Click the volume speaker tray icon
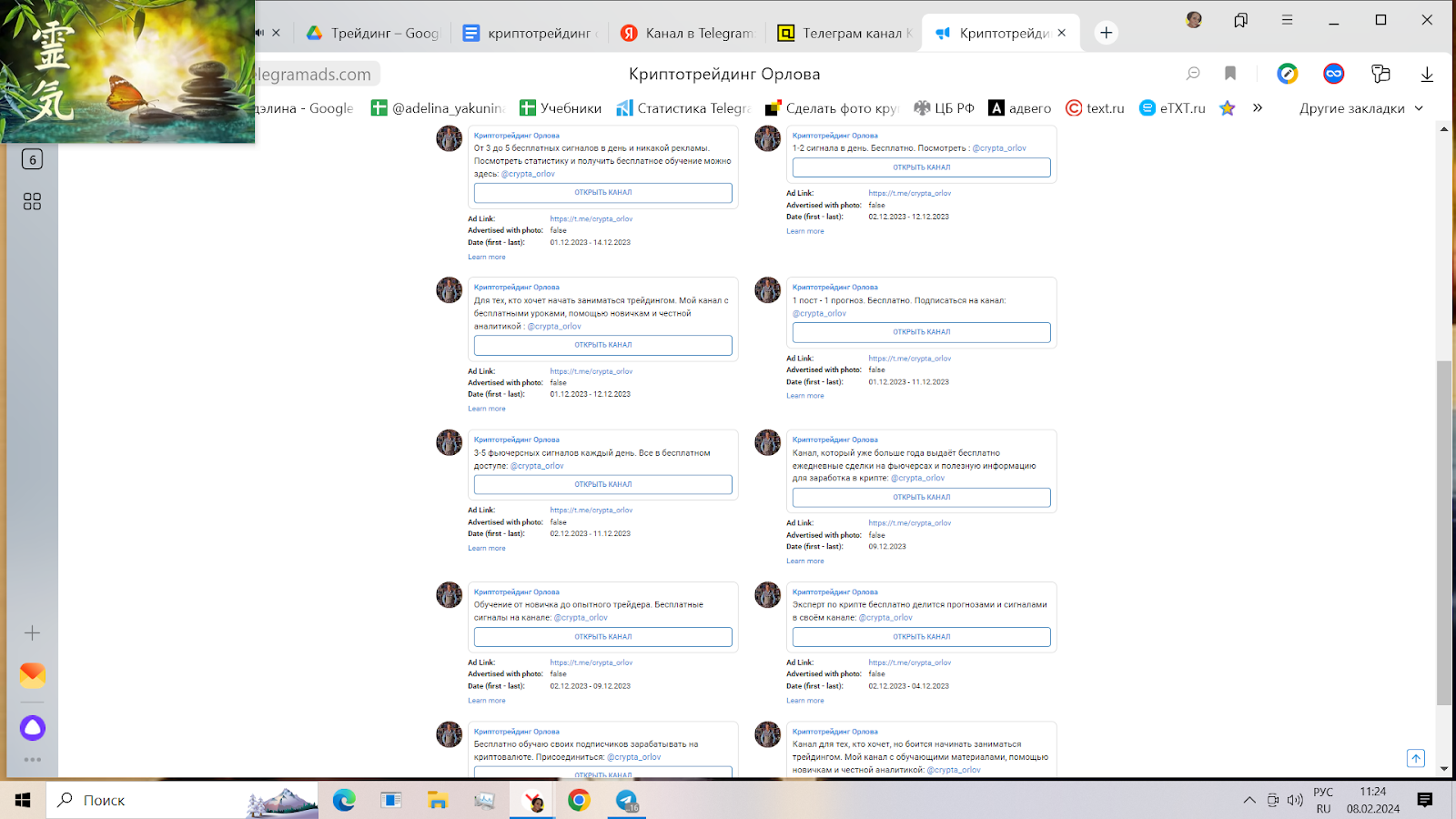This screenshot has height=819, width=1456. (1295, 800)
